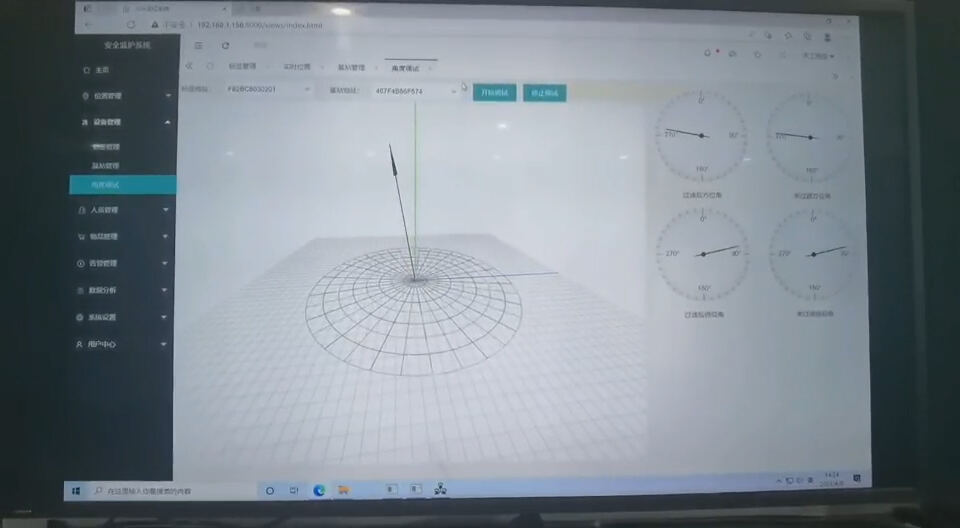Open the base station address dropdown 407F4B86F574

point(415,91)
